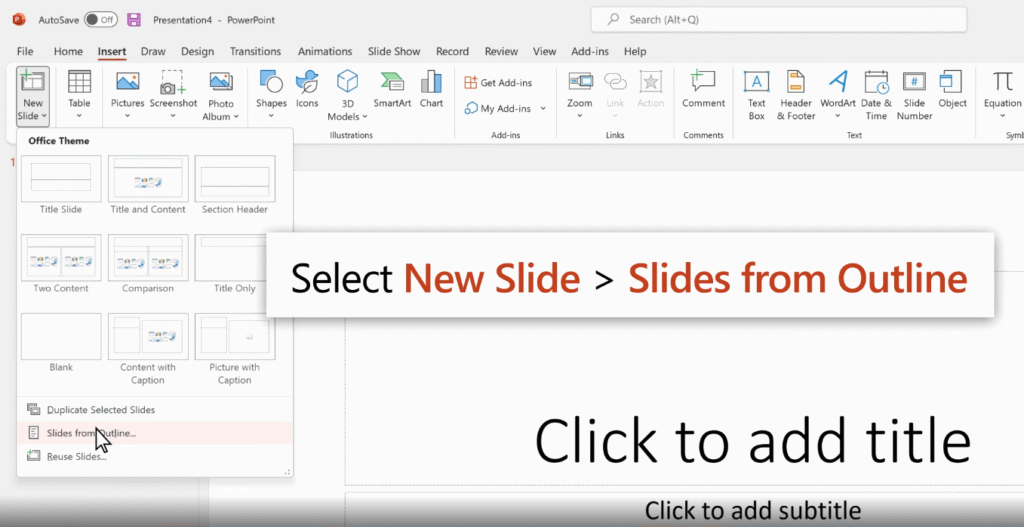The height and width of the screenshot is (527, 1024).
Task: Click Duplicate Selected Slides
Action: pyautogui.click(x=100, y=410)
